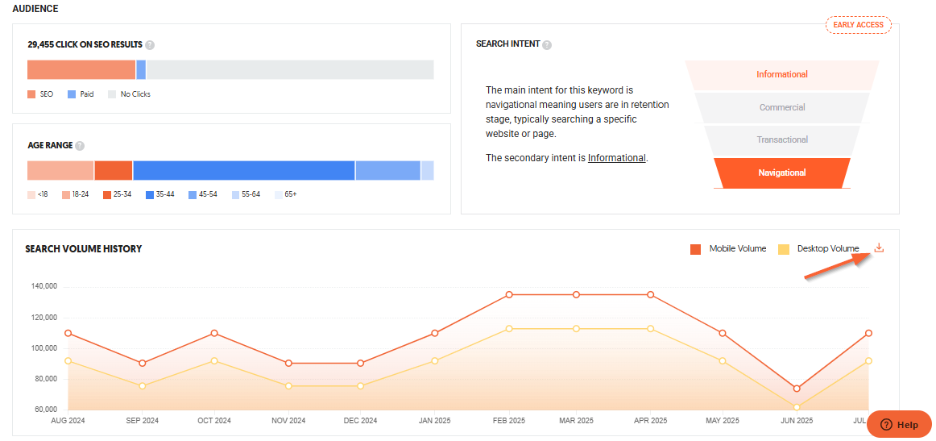
Task: Click the 'SEARCH VOLUME HISTORY' heading
Action: click(84, 249)
